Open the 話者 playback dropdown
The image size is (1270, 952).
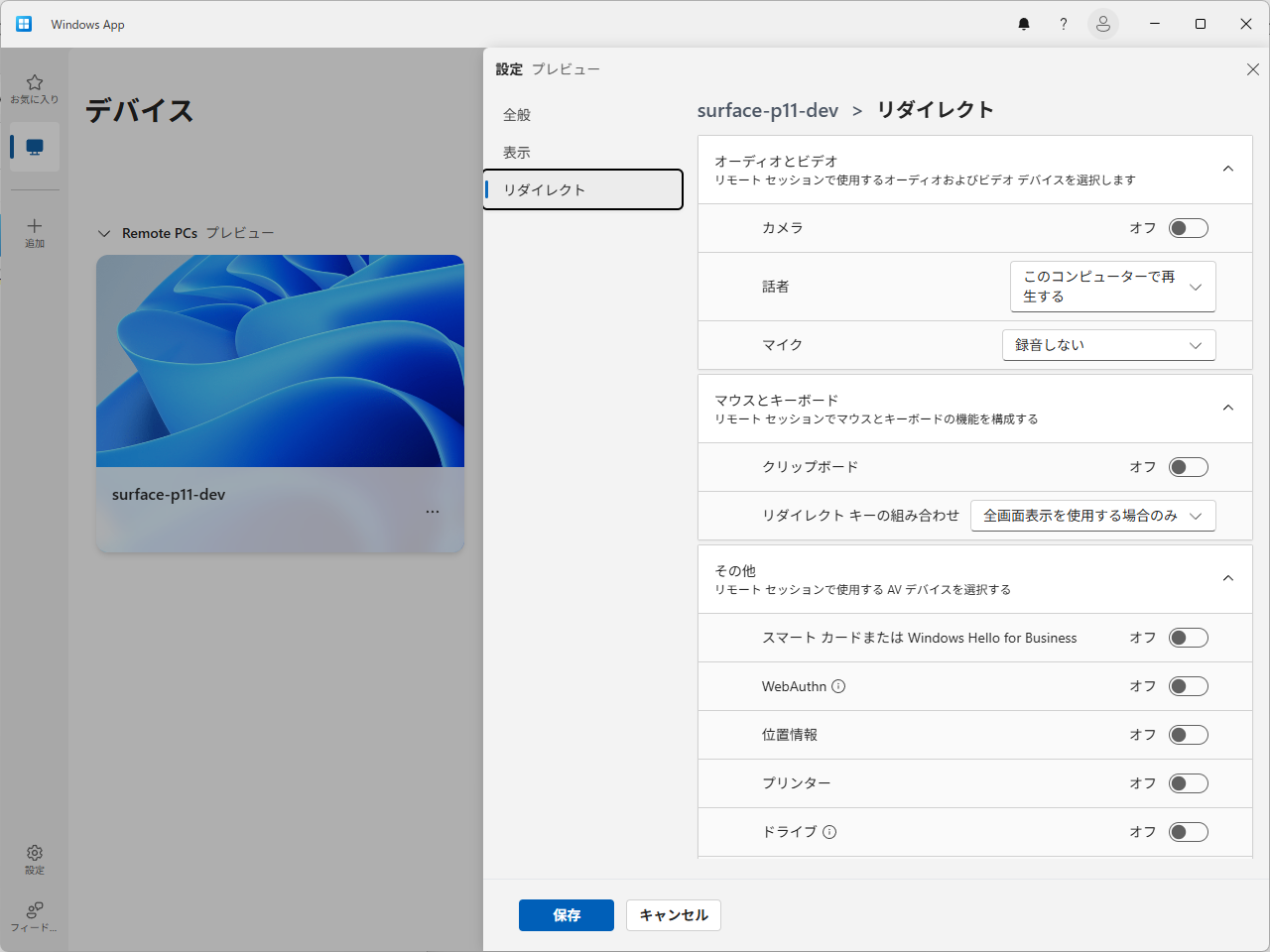[x=1113, y=287]
